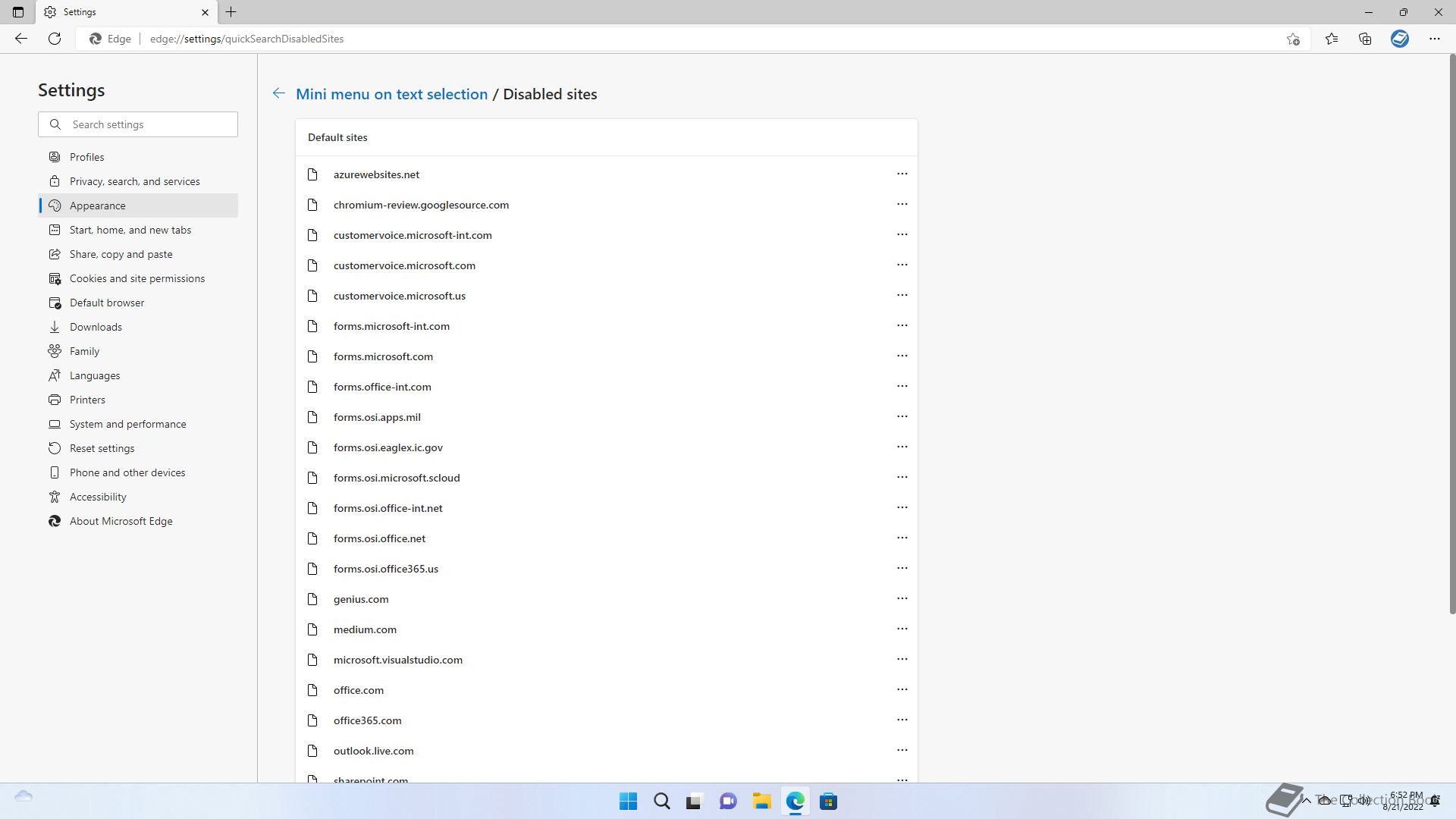Open more actions for forms.osi.office365.us
Image resolution: width=1456 pixels, height=819 pixels.
click(902, 568)
